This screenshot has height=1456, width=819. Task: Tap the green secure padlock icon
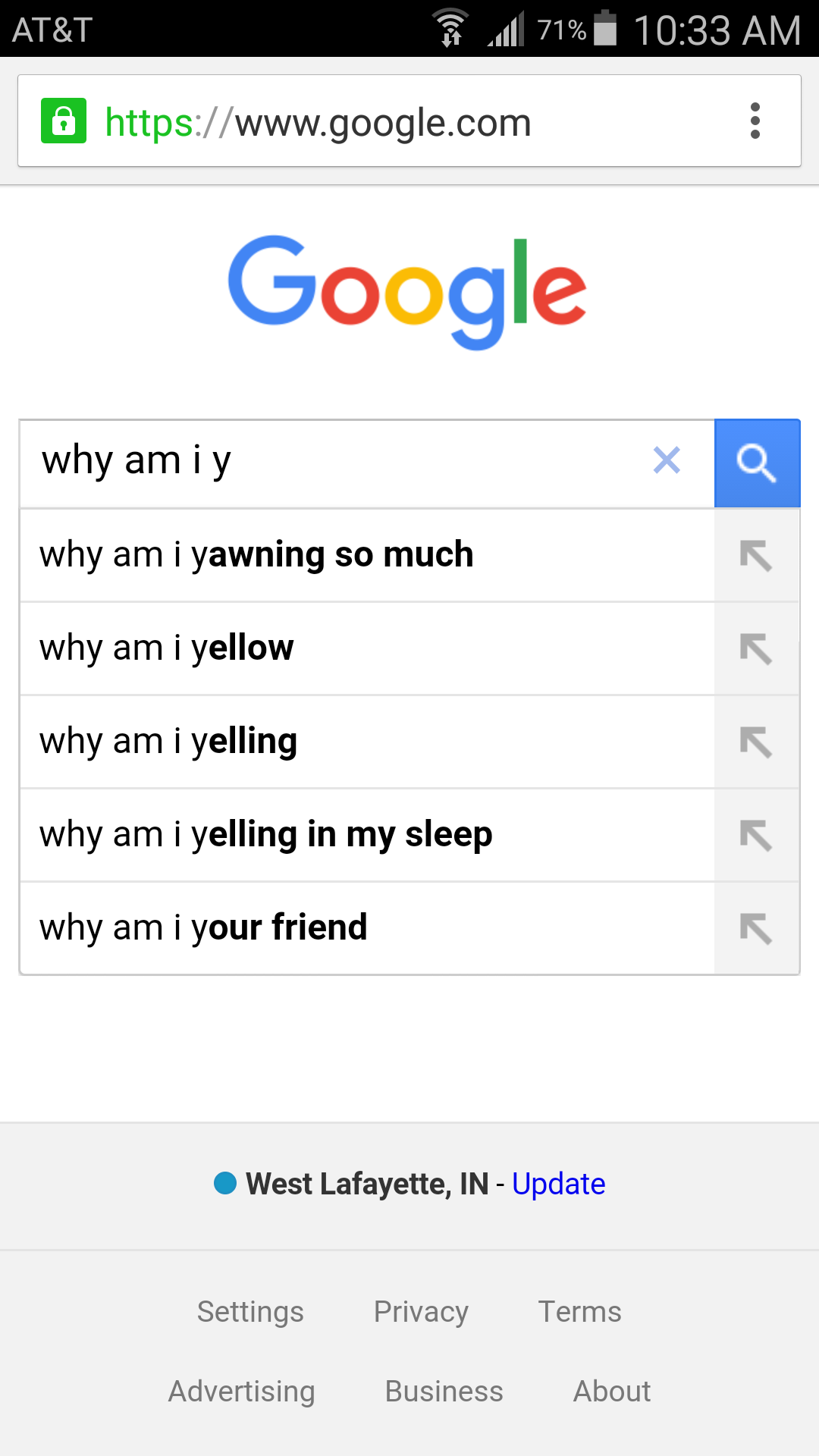pyautogui.click(x=64, y=121)
